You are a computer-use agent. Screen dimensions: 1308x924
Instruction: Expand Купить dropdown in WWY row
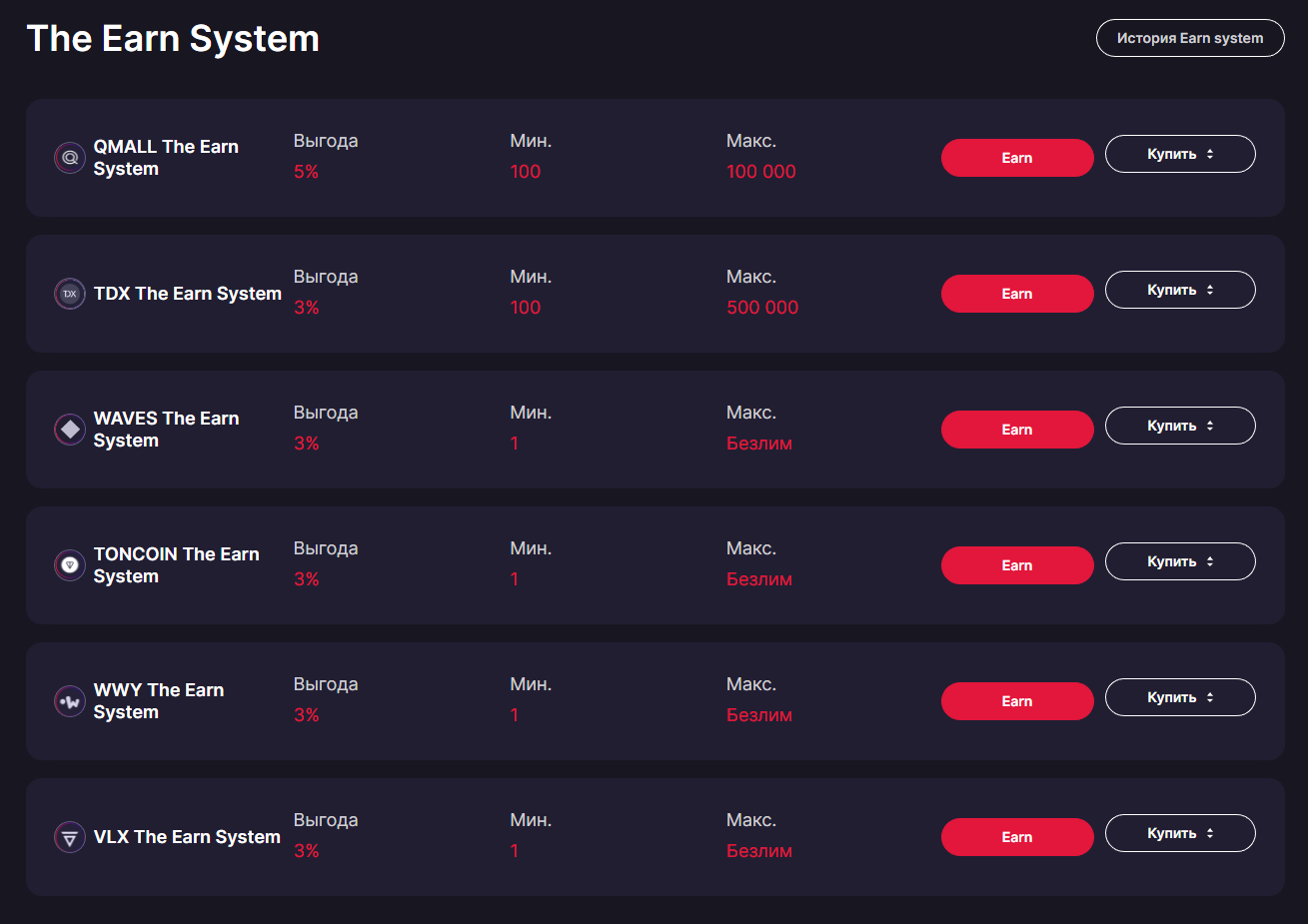coord(1179,697)
